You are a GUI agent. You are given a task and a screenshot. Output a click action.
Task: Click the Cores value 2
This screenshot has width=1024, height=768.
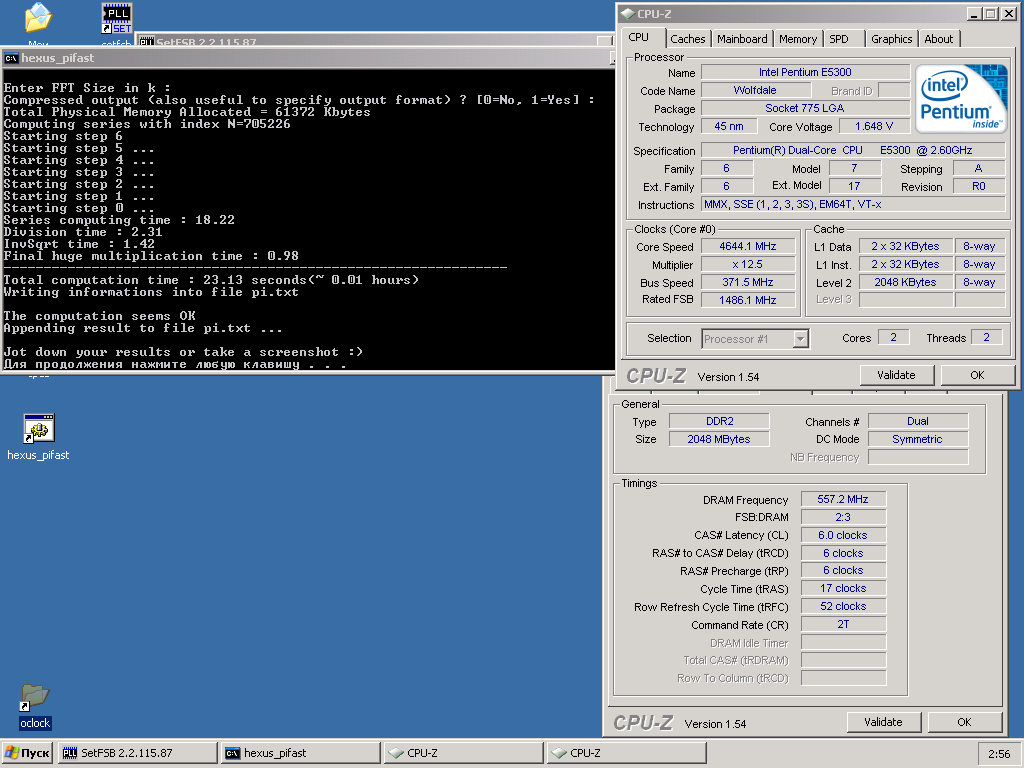click(x=893, y=337)
